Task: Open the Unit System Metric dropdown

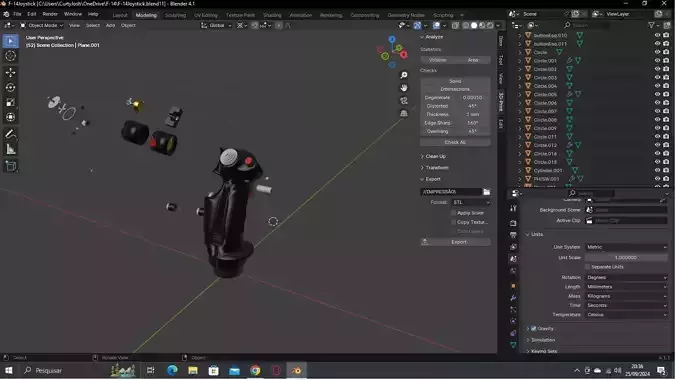Action: [626, 247]
